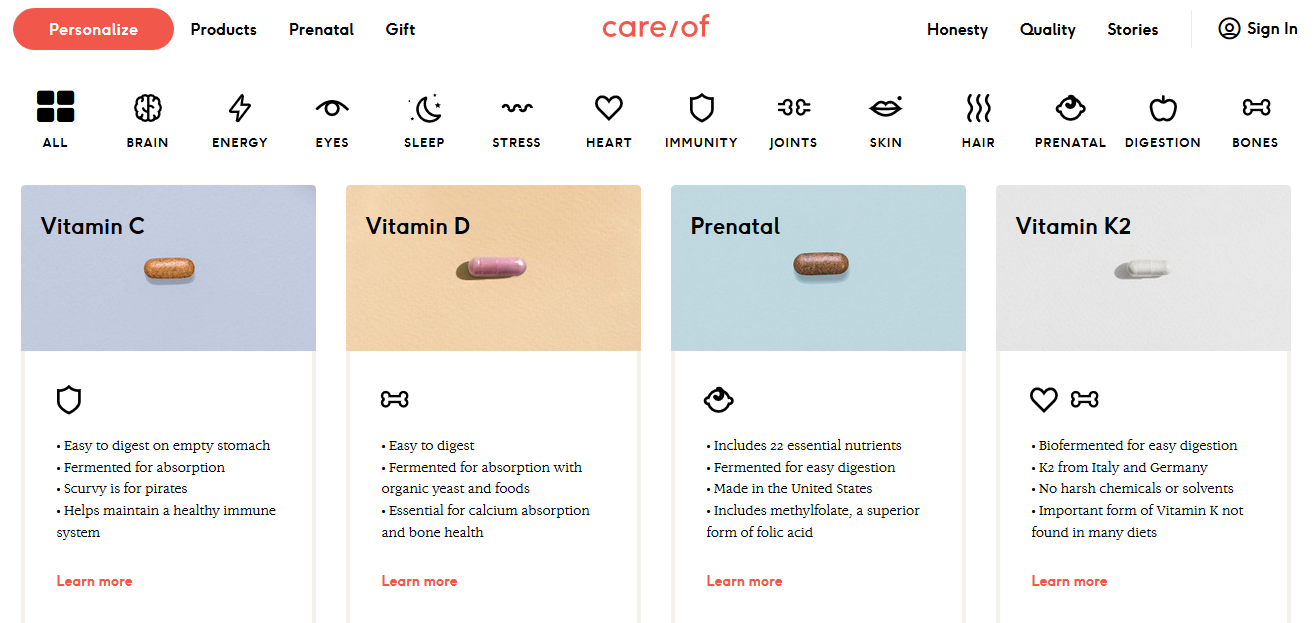Select the BRAIN category filter icon
This screenshot has width=1315, height=623.
pyautogui.click(x=147, y=107)
